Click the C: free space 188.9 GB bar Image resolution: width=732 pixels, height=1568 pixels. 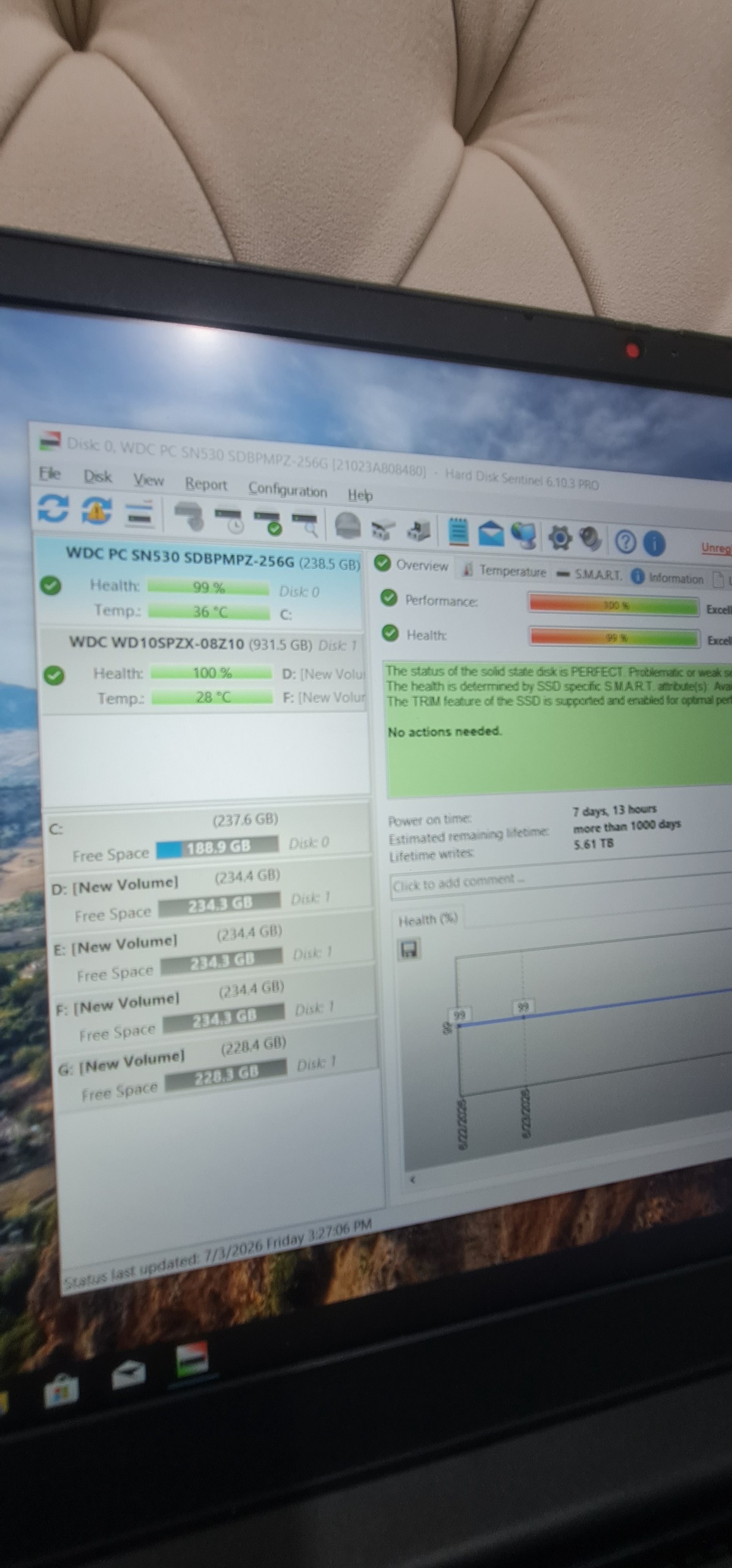(x=217, y=847)
